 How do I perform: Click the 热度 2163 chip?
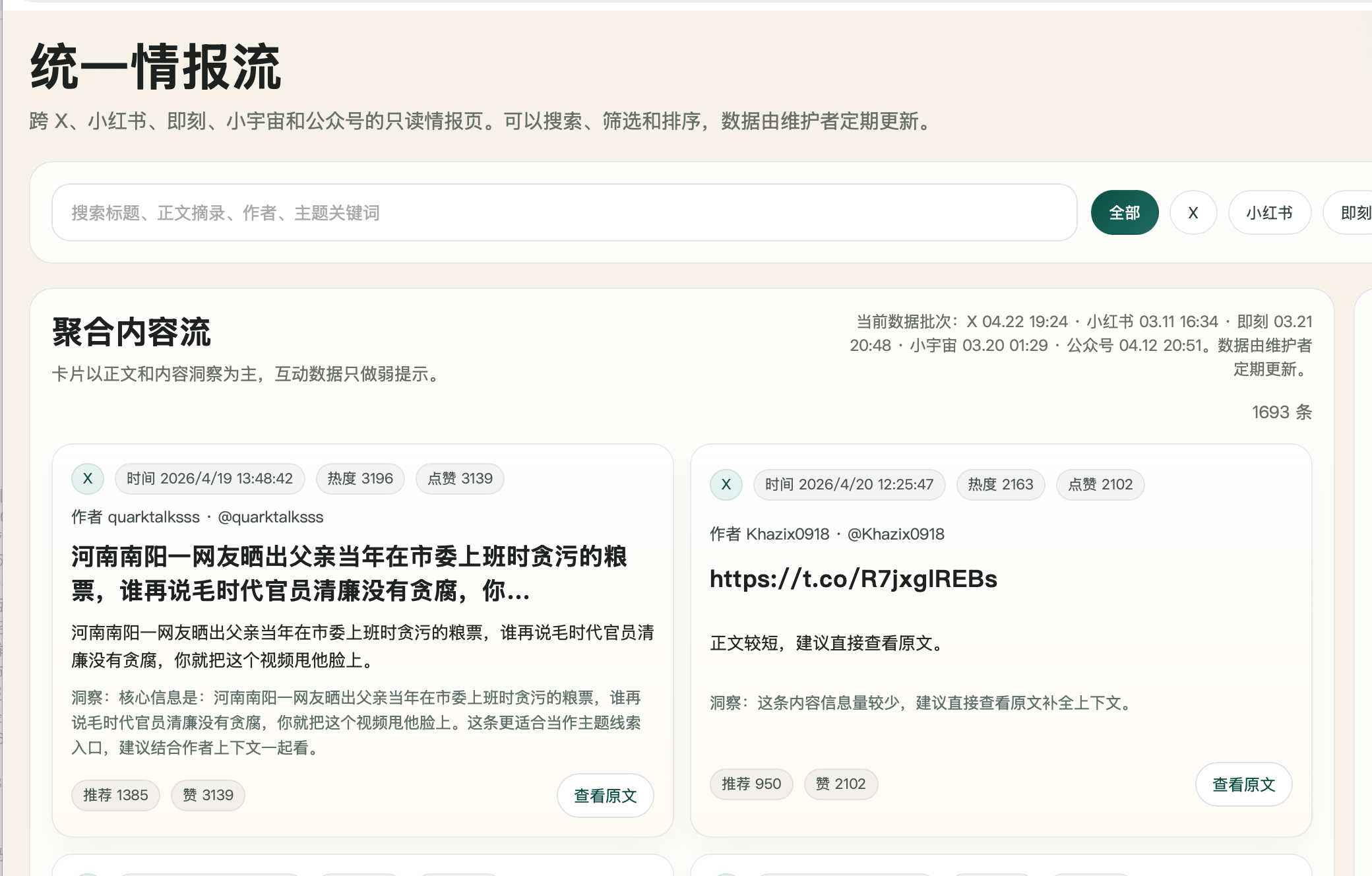pos(1000,485)
